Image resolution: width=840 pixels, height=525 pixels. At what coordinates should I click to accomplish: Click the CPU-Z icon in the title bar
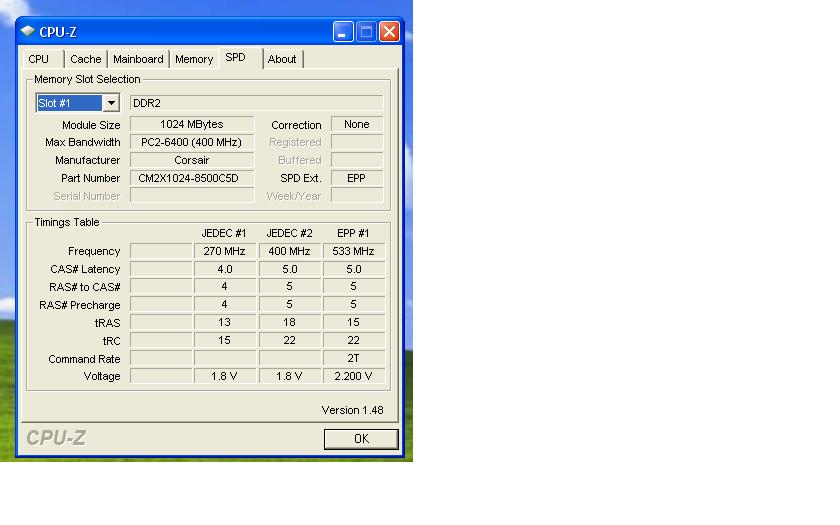pos(28,32)
